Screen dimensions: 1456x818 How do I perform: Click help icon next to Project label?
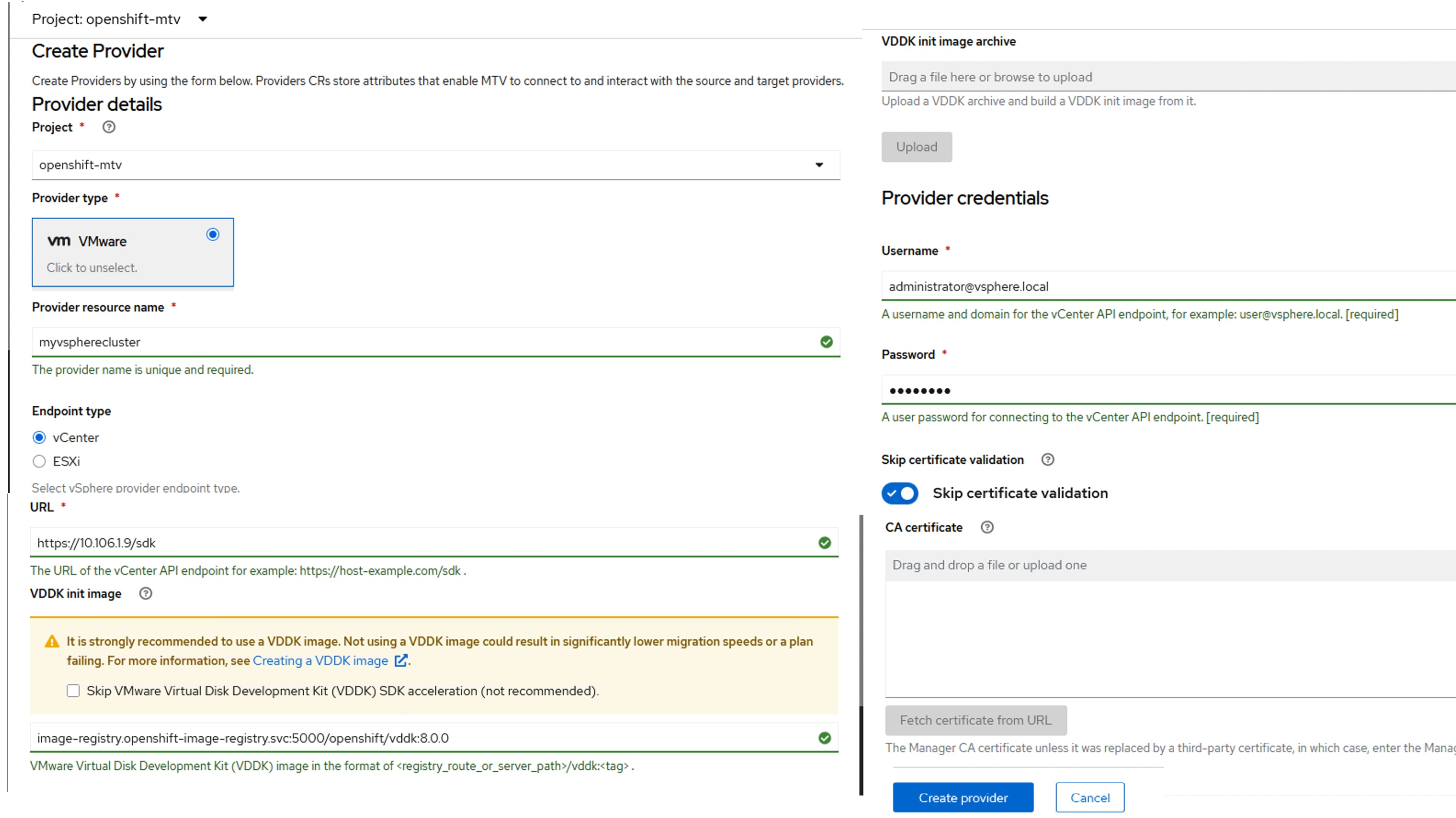click(108, 127)
